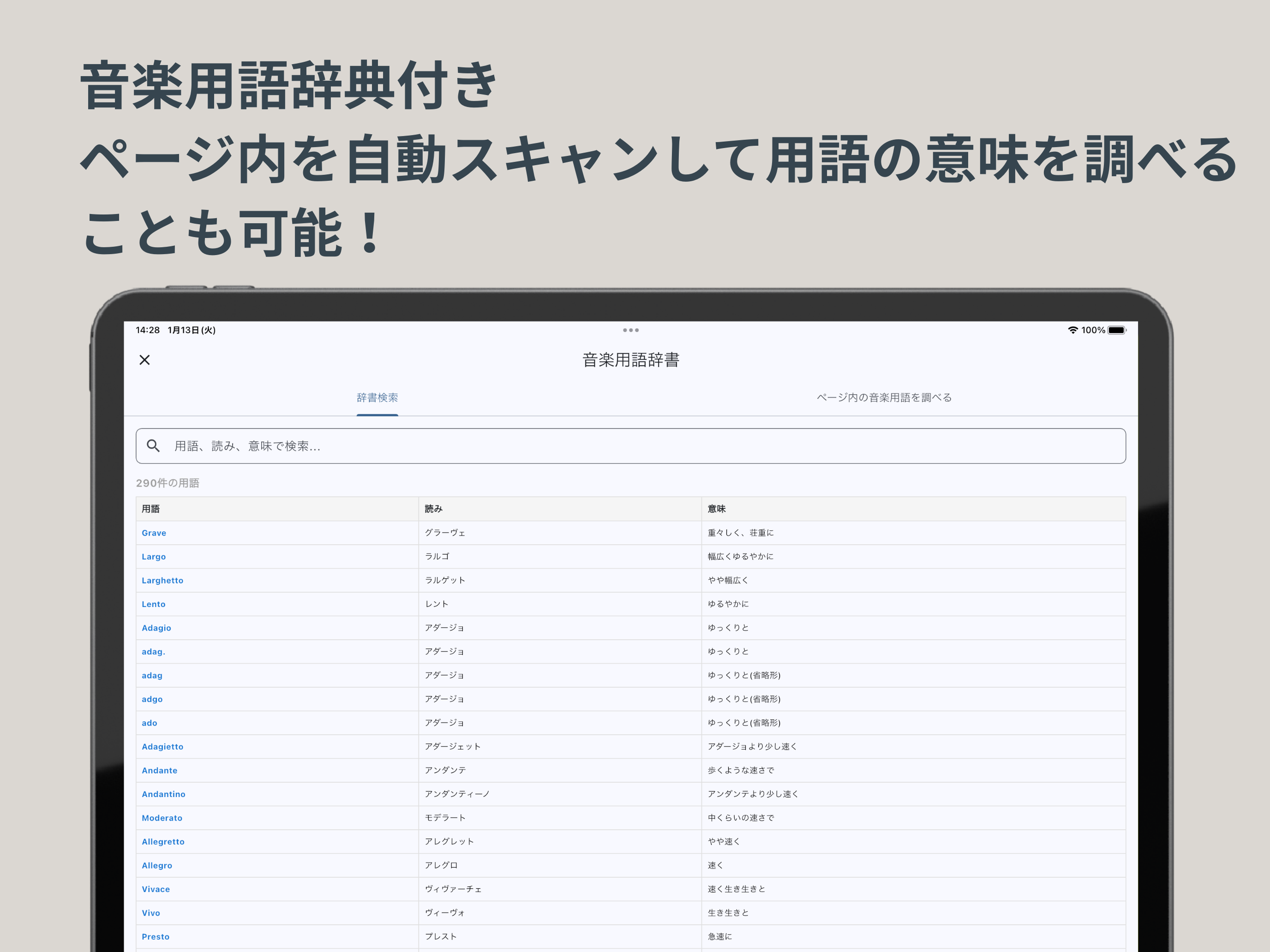The width and height of the screenshot is (1270, 952).
Task: Open the Largo term entry
Action: click(x=153, y=556)
